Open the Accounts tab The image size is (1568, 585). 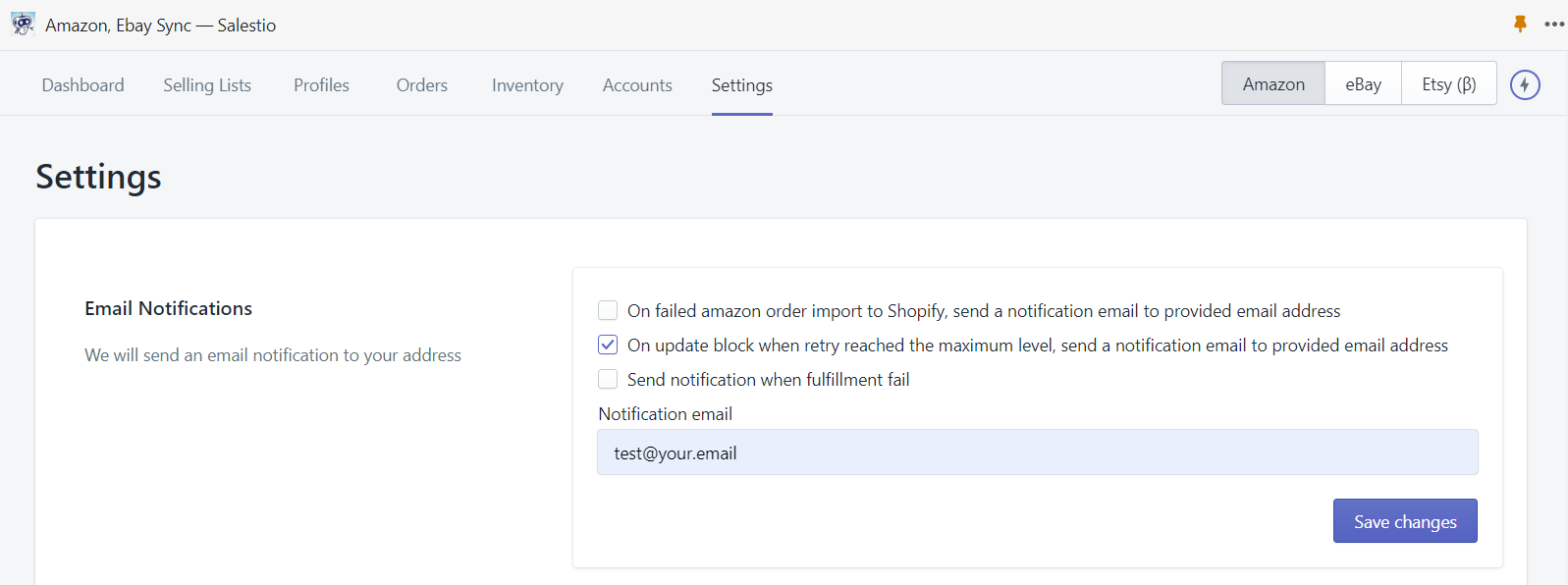pyautogui.click(x=637, y=85)
